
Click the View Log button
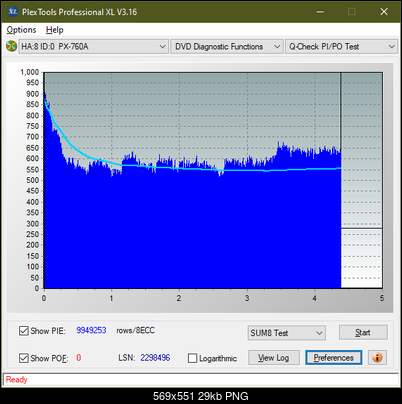pos(274,358)
